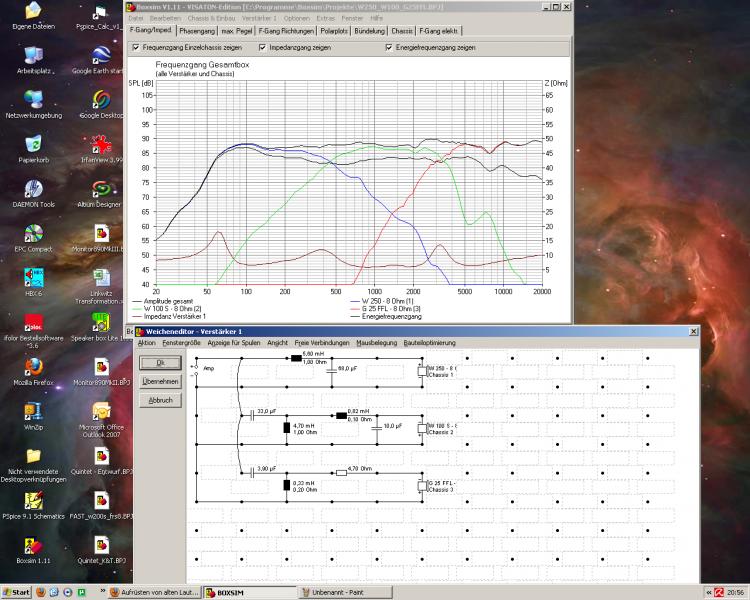Select the 6,80 mH inductor in the schematic

pos(296,356)
